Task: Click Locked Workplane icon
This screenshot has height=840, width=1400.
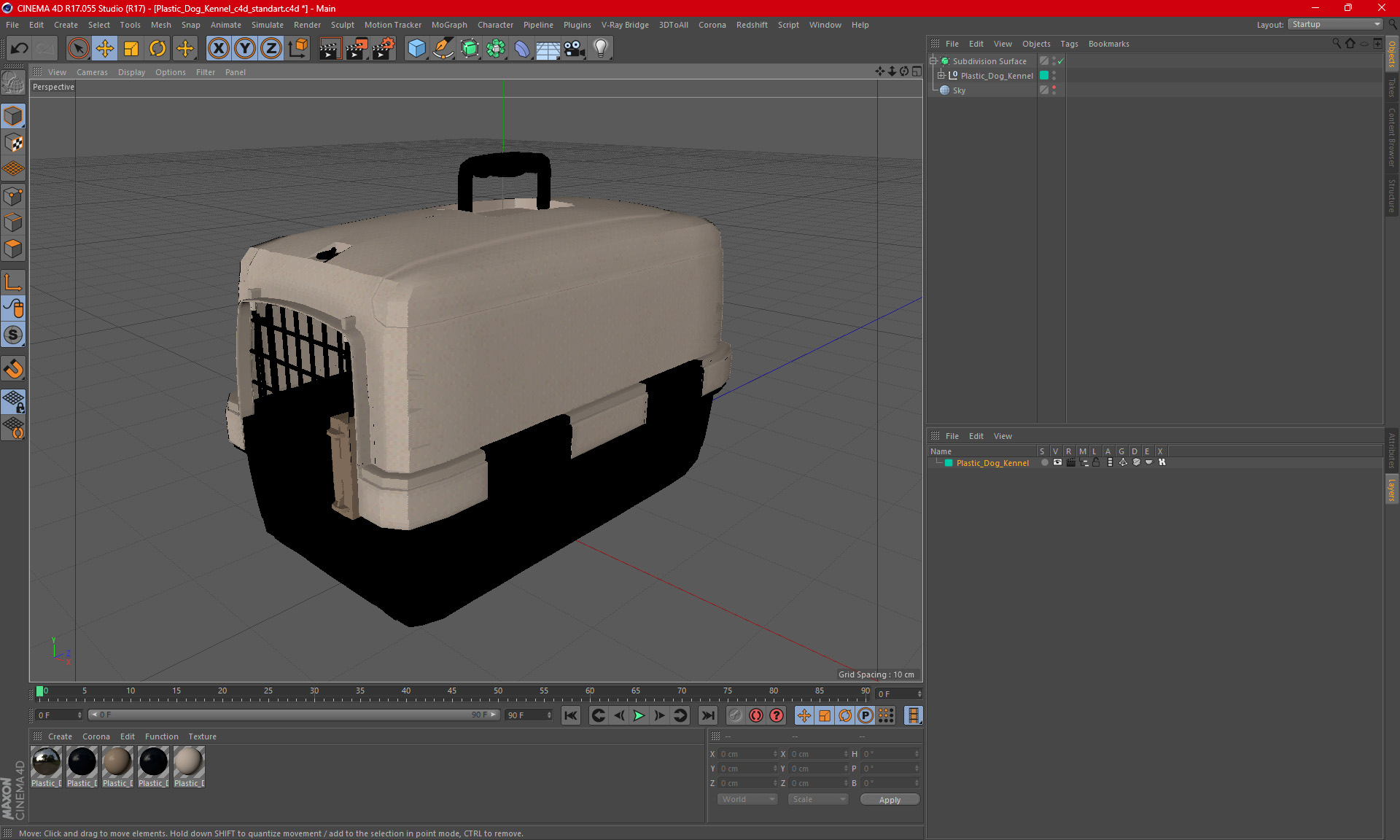Action: (x=13, y=401)
